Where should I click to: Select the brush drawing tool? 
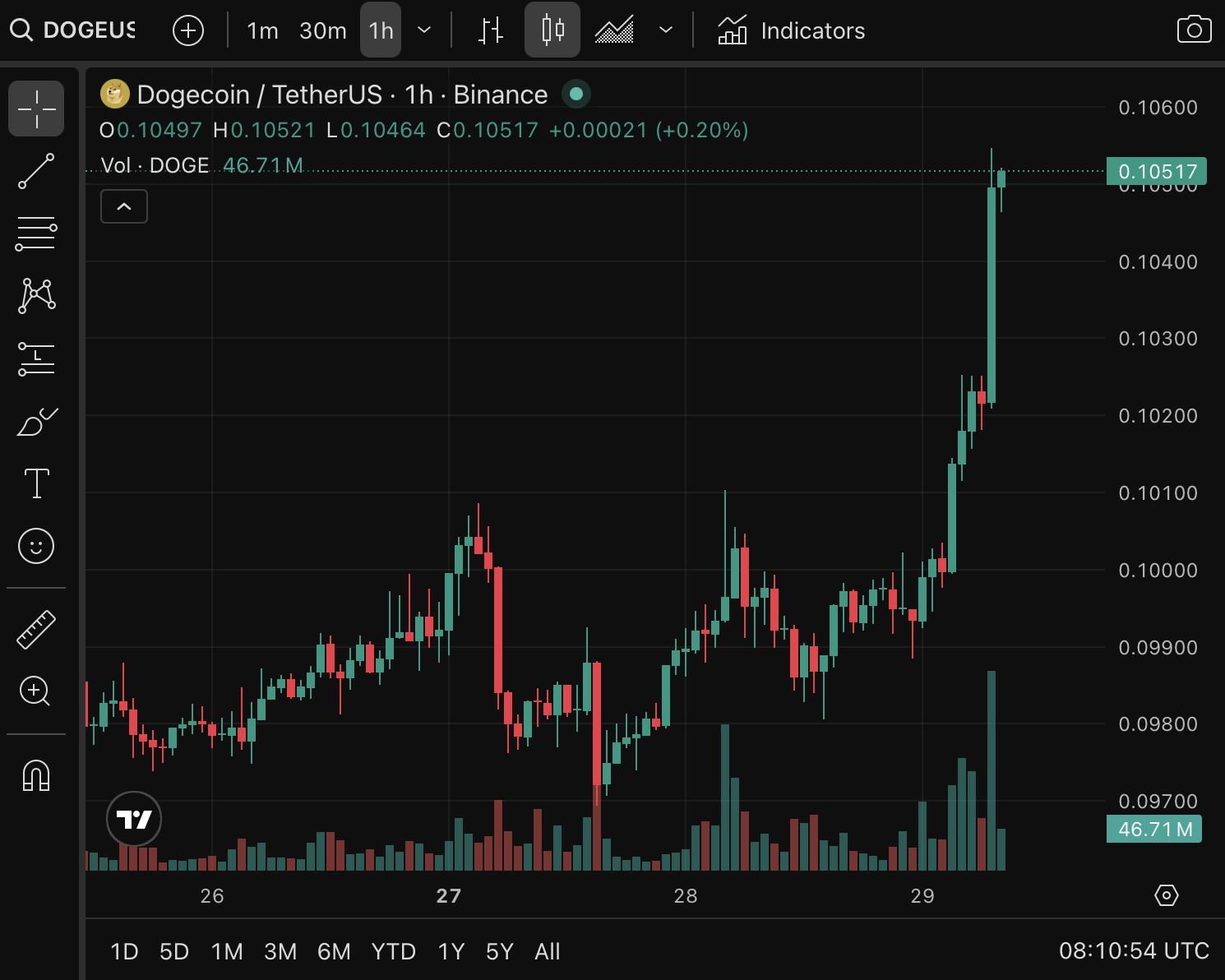[x=36, y=421]
